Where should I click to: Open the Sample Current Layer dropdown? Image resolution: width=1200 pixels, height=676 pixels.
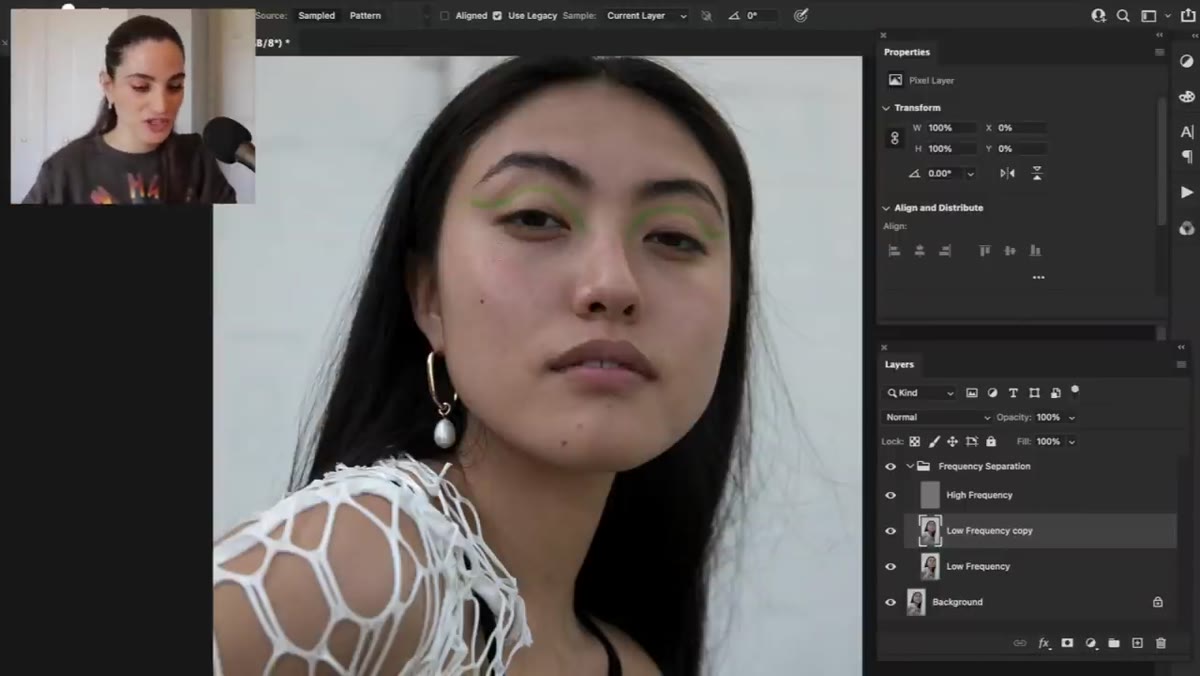647,16
